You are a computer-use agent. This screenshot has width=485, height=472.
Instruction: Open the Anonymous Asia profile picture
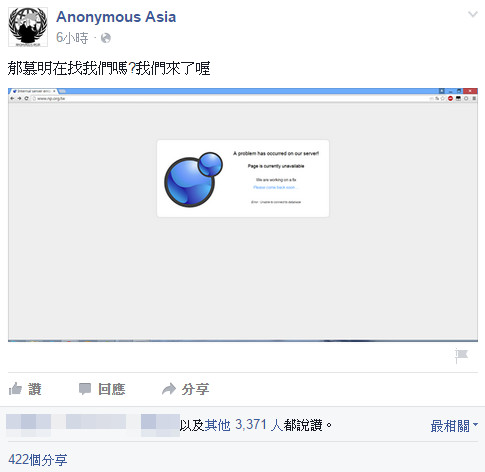(28, 27)
